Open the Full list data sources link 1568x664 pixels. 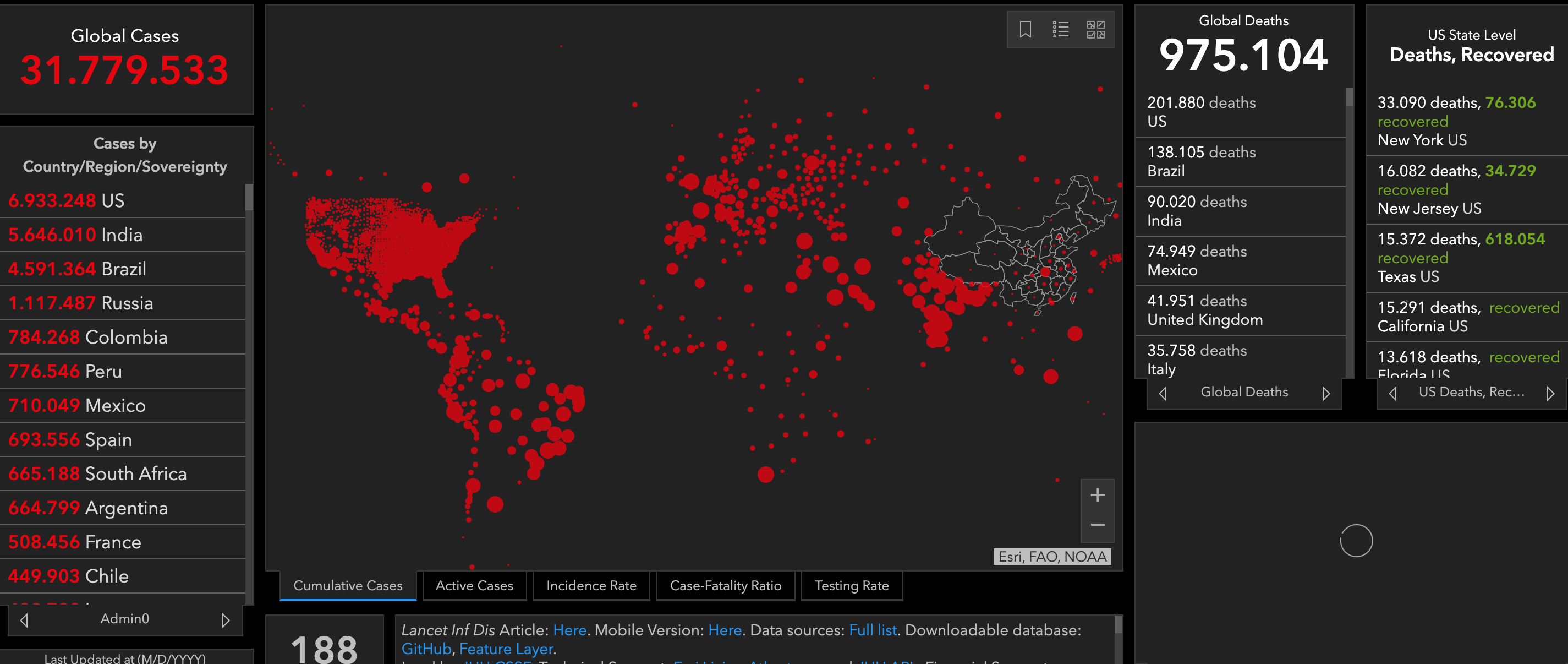point(872,630)
